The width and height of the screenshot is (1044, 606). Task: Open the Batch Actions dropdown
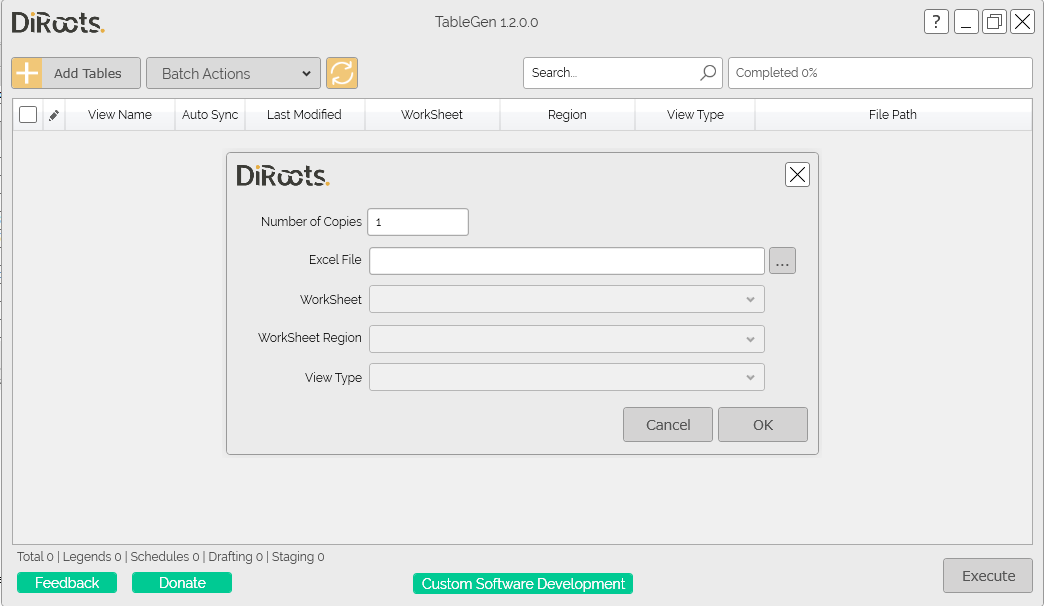pyautogui.click(x=233, y=73)
